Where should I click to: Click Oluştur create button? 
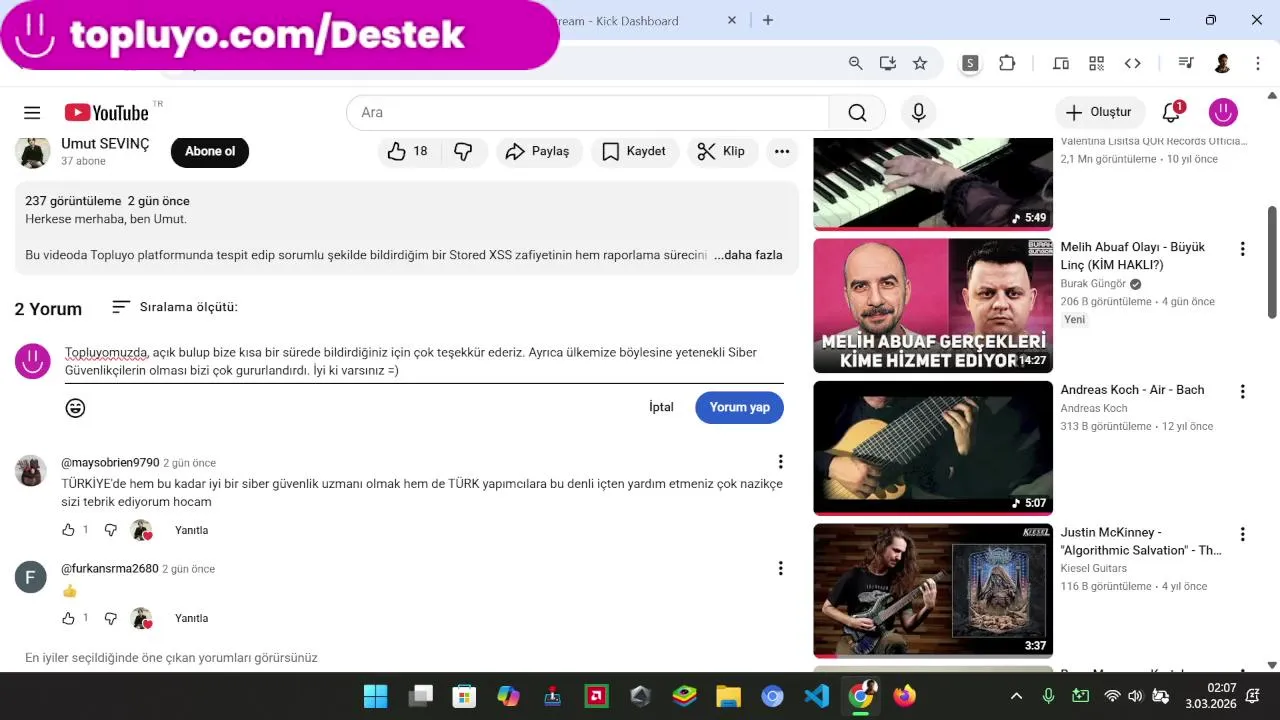coord(1099,112)
